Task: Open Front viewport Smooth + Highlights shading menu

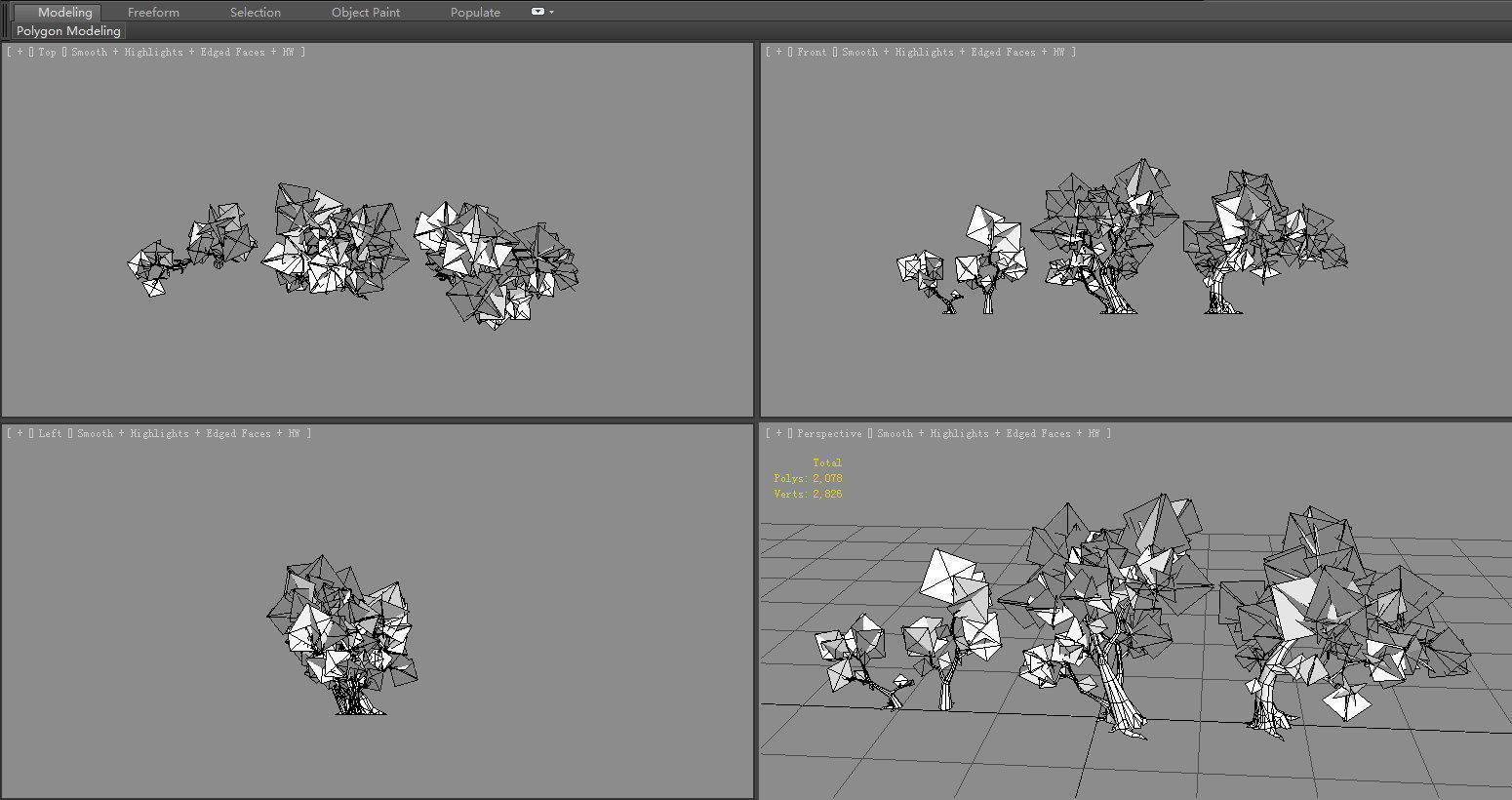Action: (x=953, y=52)
